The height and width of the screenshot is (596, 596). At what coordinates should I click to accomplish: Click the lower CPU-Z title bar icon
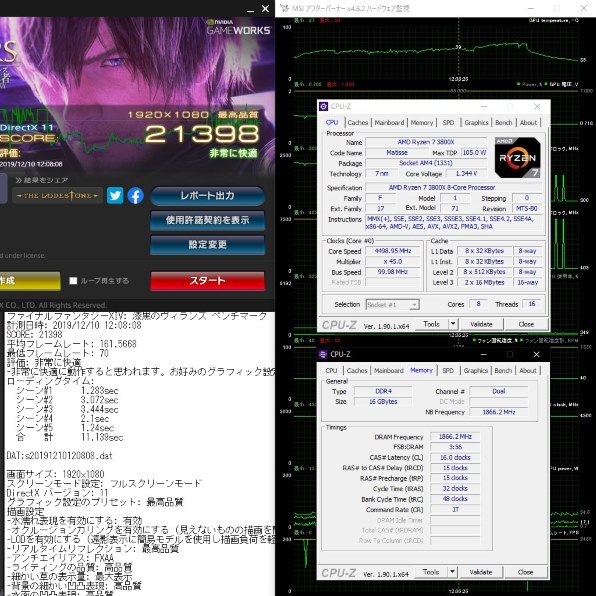coord(323,354)
